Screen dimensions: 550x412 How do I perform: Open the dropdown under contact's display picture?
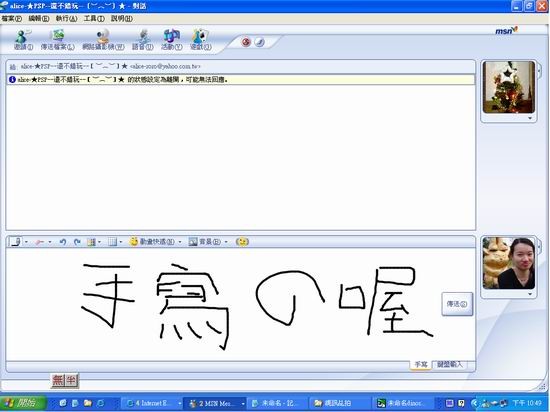tap(530, 119)
